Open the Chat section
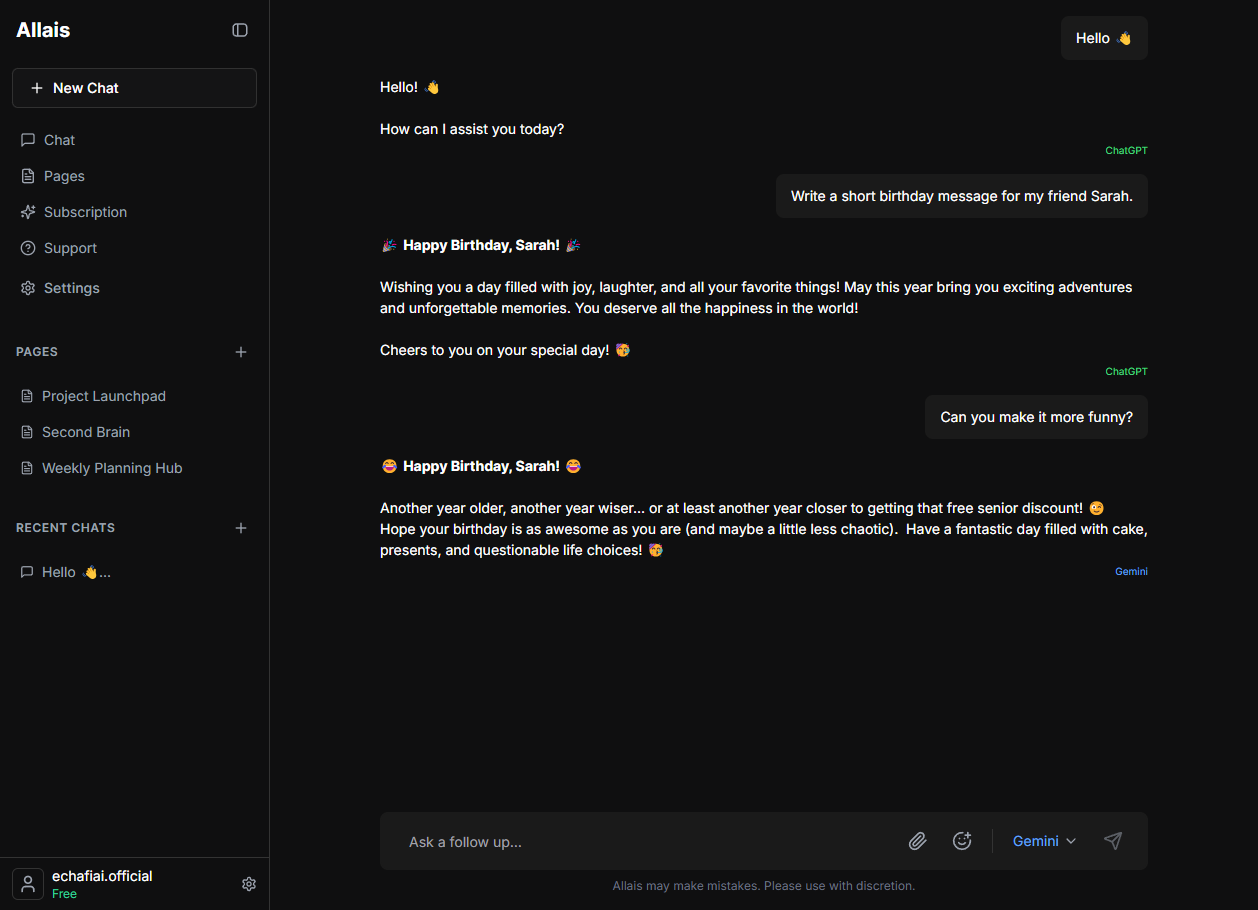The image size is (1258, 910). pyautogui.click(x=59, y=140)
